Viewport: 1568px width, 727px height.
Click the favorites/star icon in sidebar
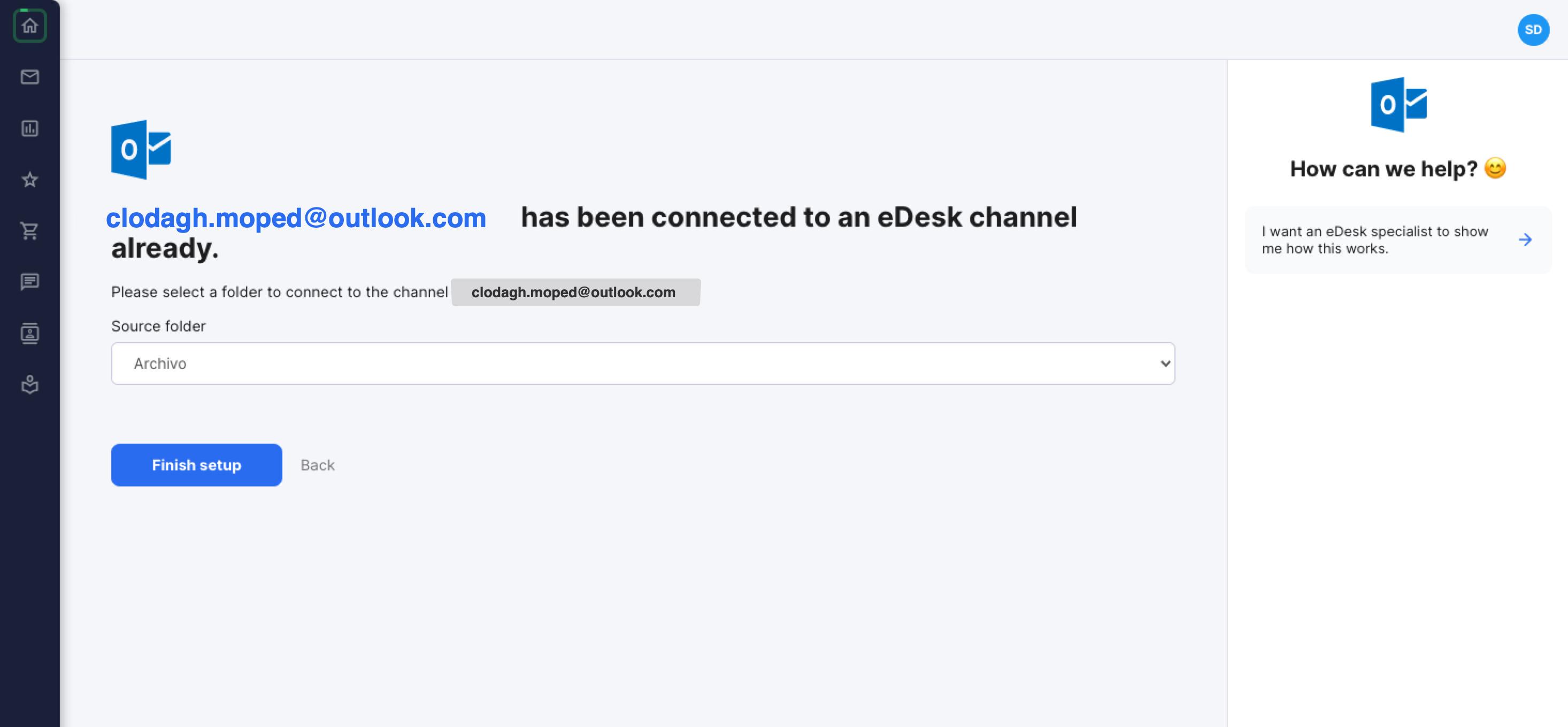(x=29, y=179)
